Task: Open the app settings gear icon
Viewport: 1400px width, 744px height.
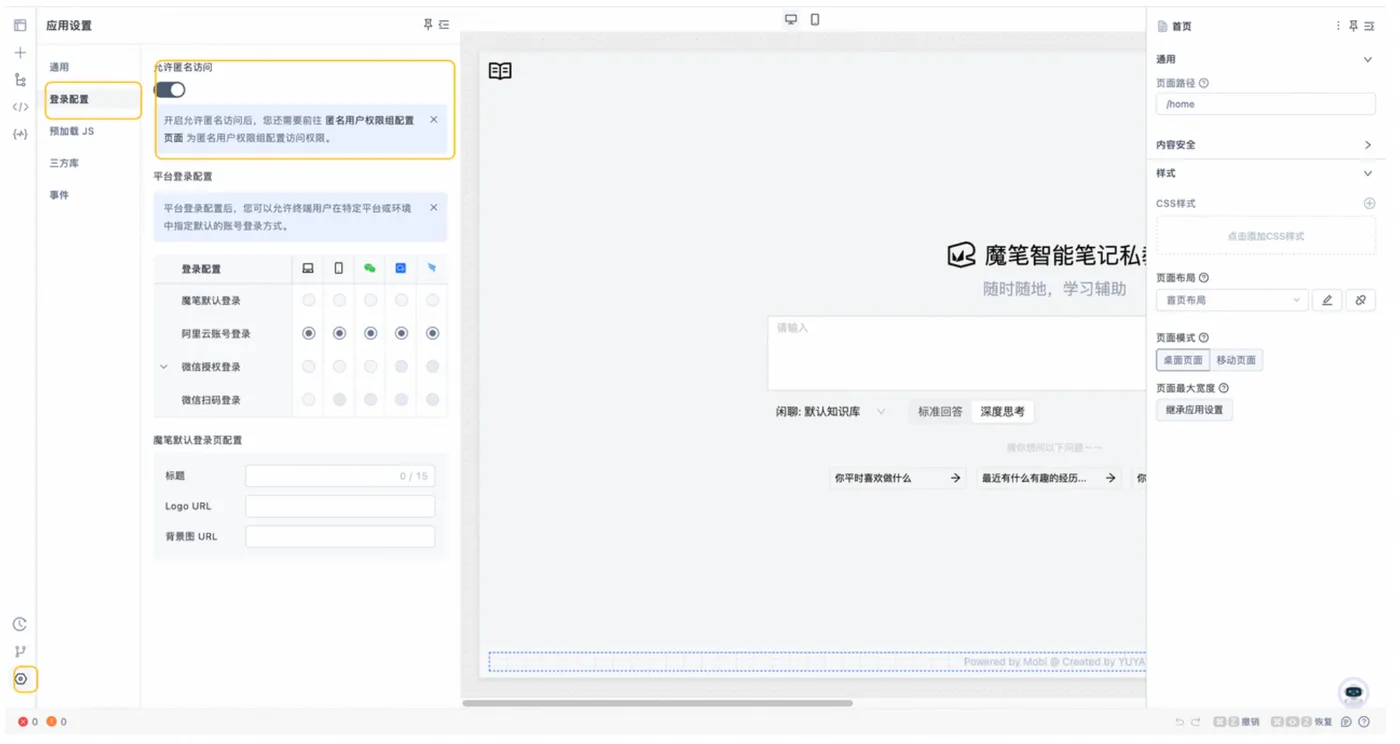Action: pos(21,679)
